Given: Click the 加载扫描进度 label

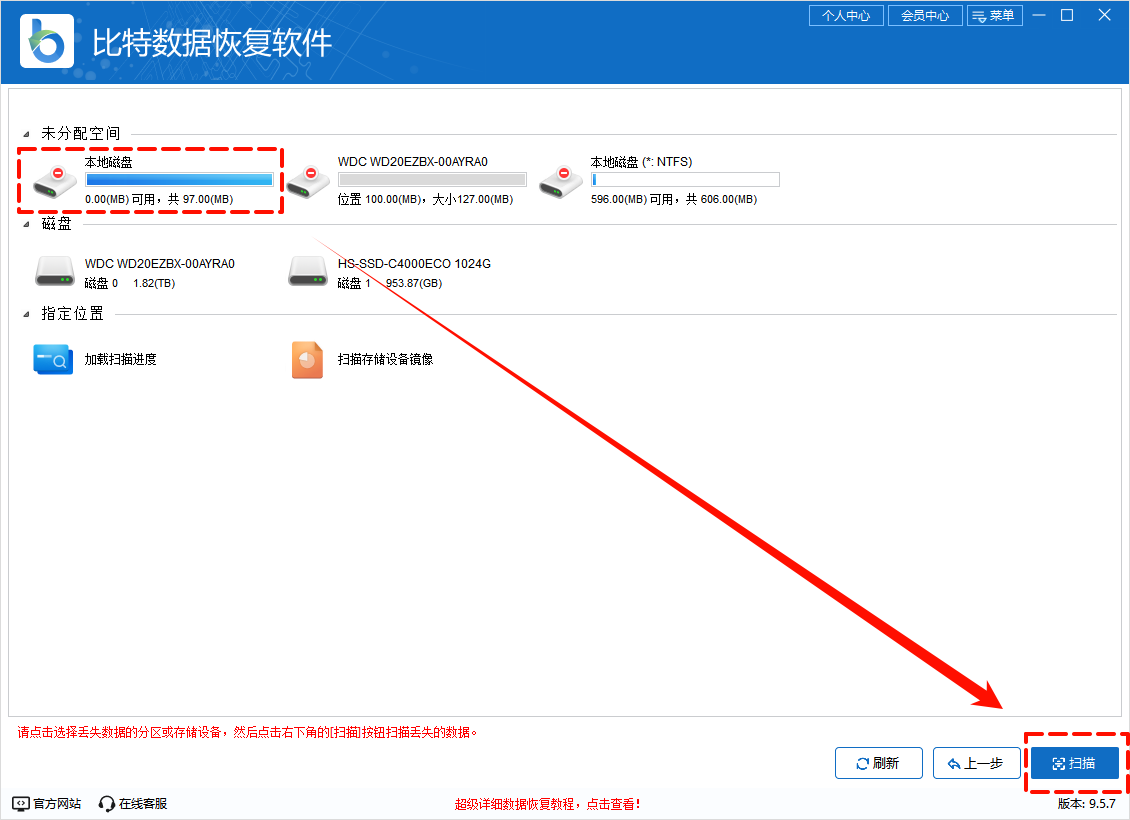Looking at the screenshot, I should 120,360.
